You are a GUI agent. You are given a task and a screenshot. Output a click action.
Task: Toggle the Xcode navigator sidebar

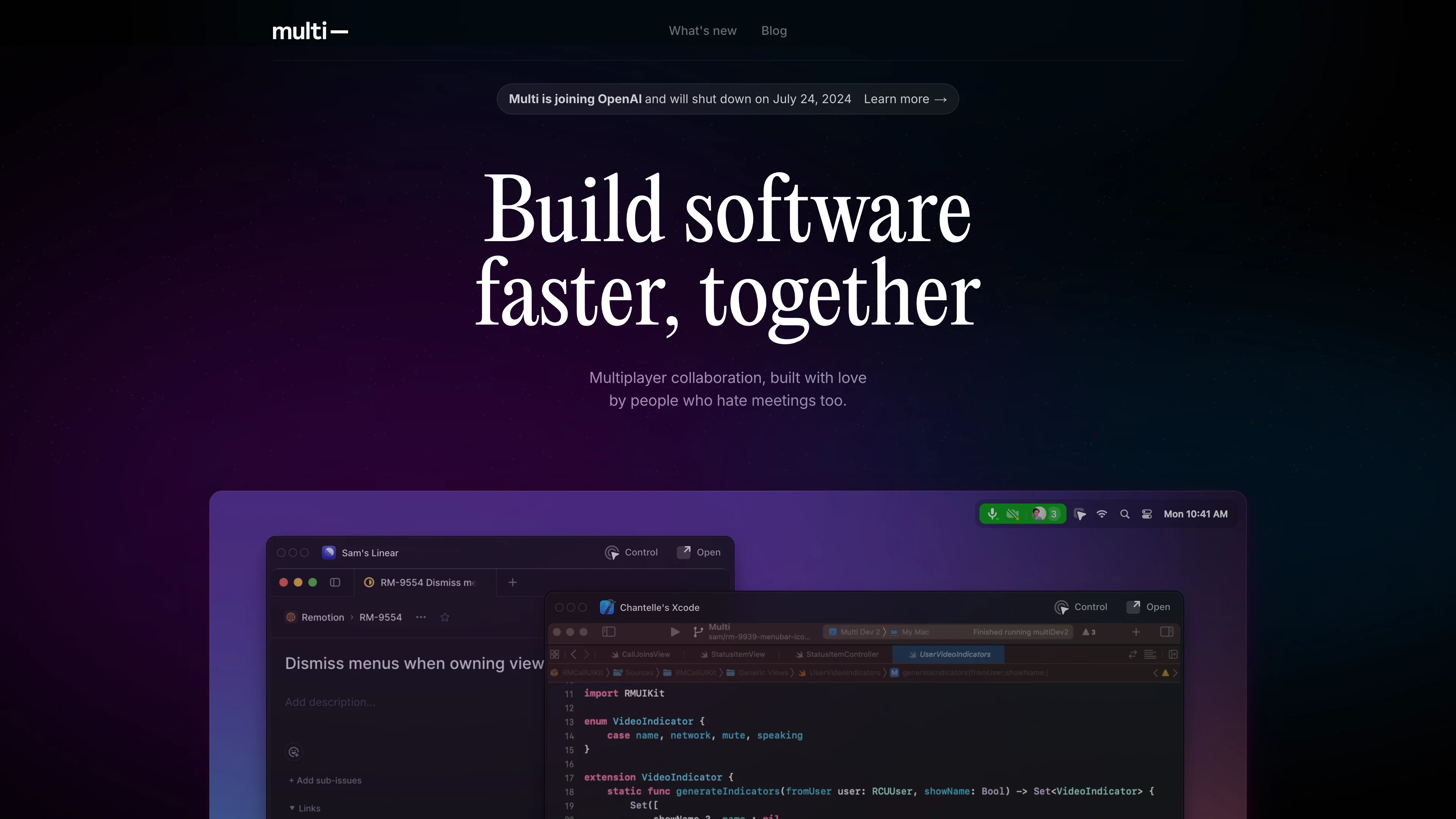tap(609, 632)
